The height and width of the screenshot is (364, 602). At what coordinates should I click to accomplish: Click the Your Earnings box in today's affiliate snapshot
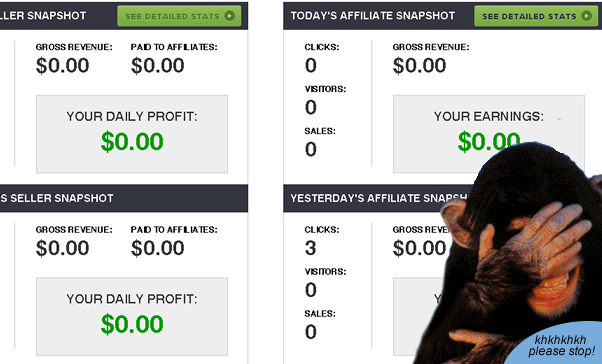pyautogui.click(x=489, y=134)
